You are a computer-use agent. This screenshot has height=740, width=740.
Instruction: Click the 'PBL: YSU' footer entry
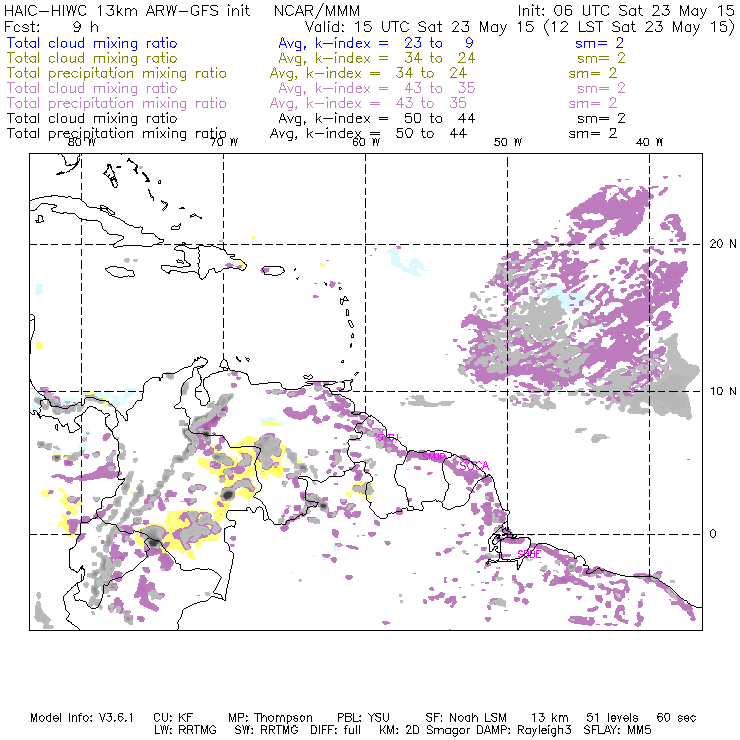tap(363, 718)
